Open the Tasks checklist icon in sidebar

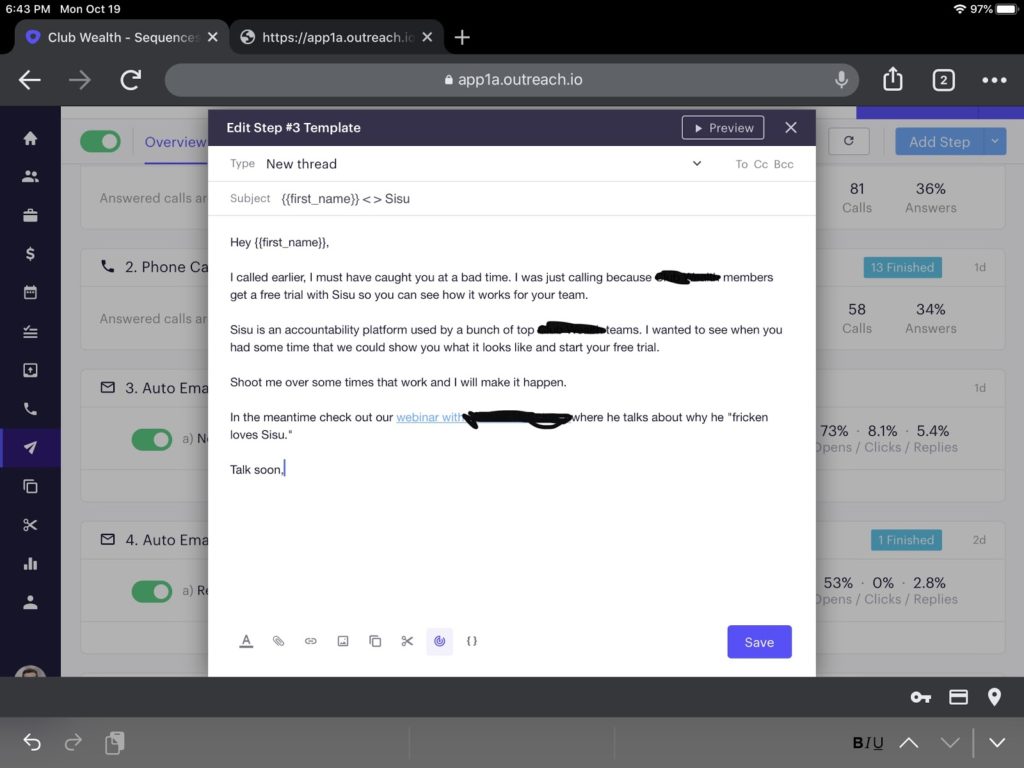[x=30, y=332]
